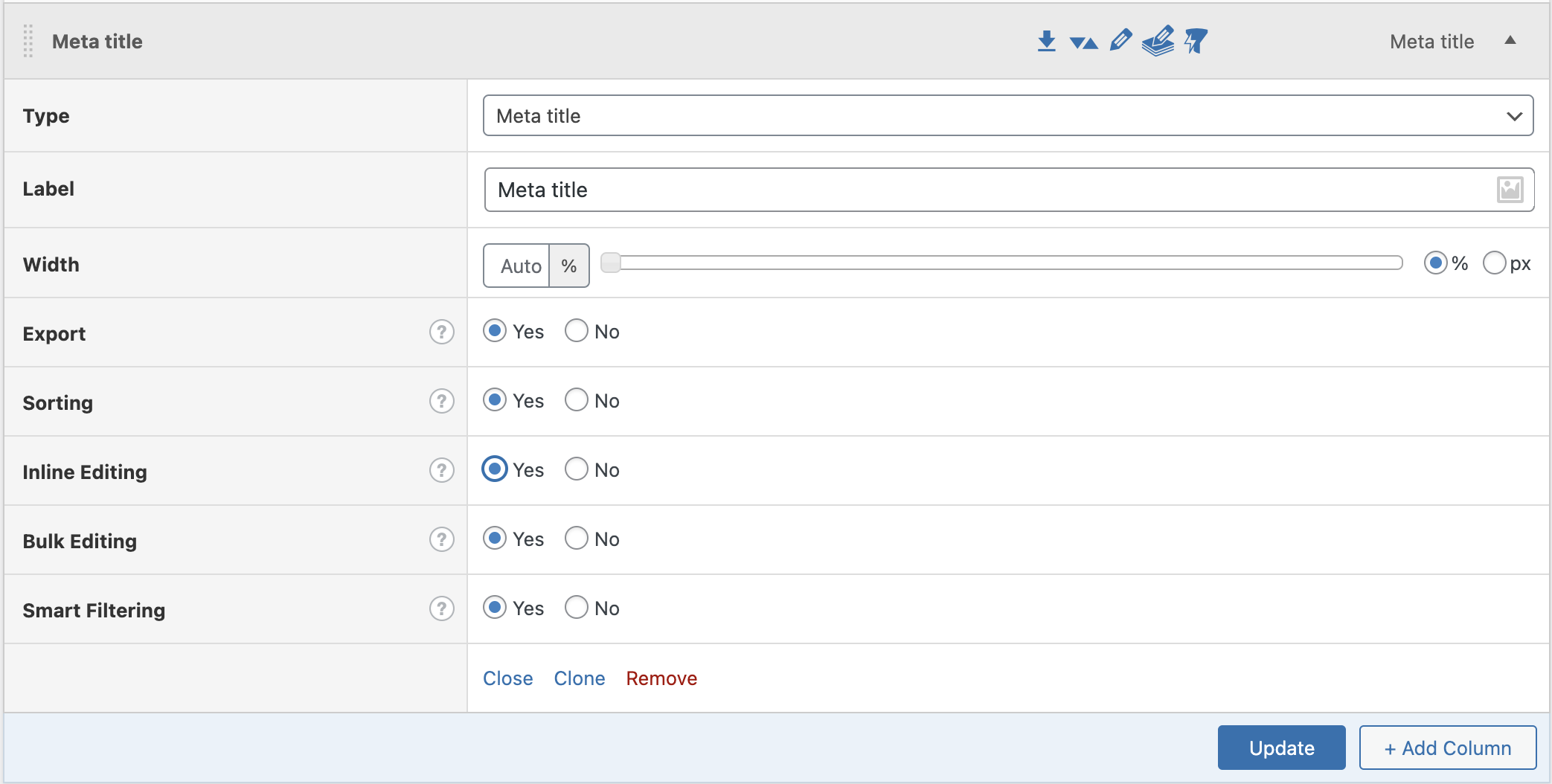Click the inline editing pencil icon
The width and height of the screenshot is (1552, 784).
(x=1120, y=40)
